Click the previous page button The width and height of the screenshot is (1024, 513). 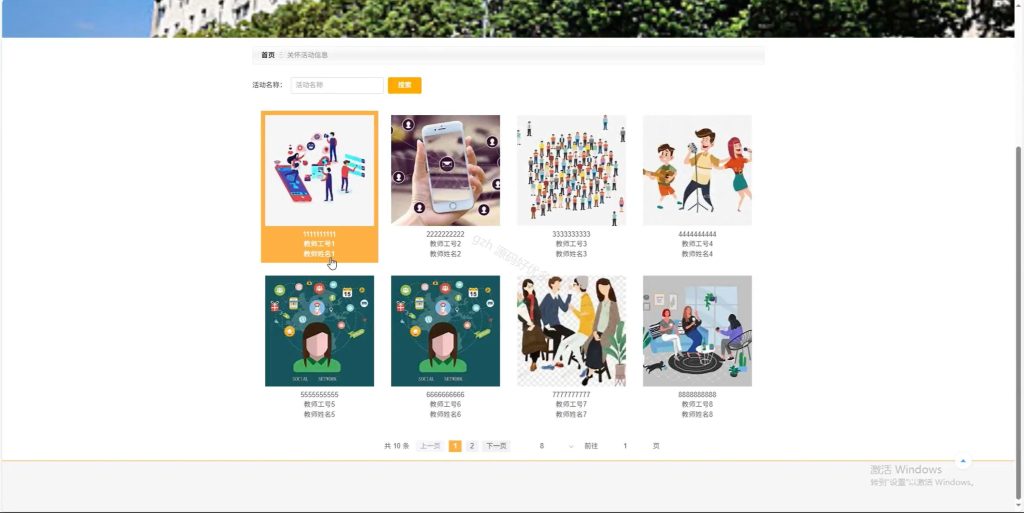coord(430,446)
